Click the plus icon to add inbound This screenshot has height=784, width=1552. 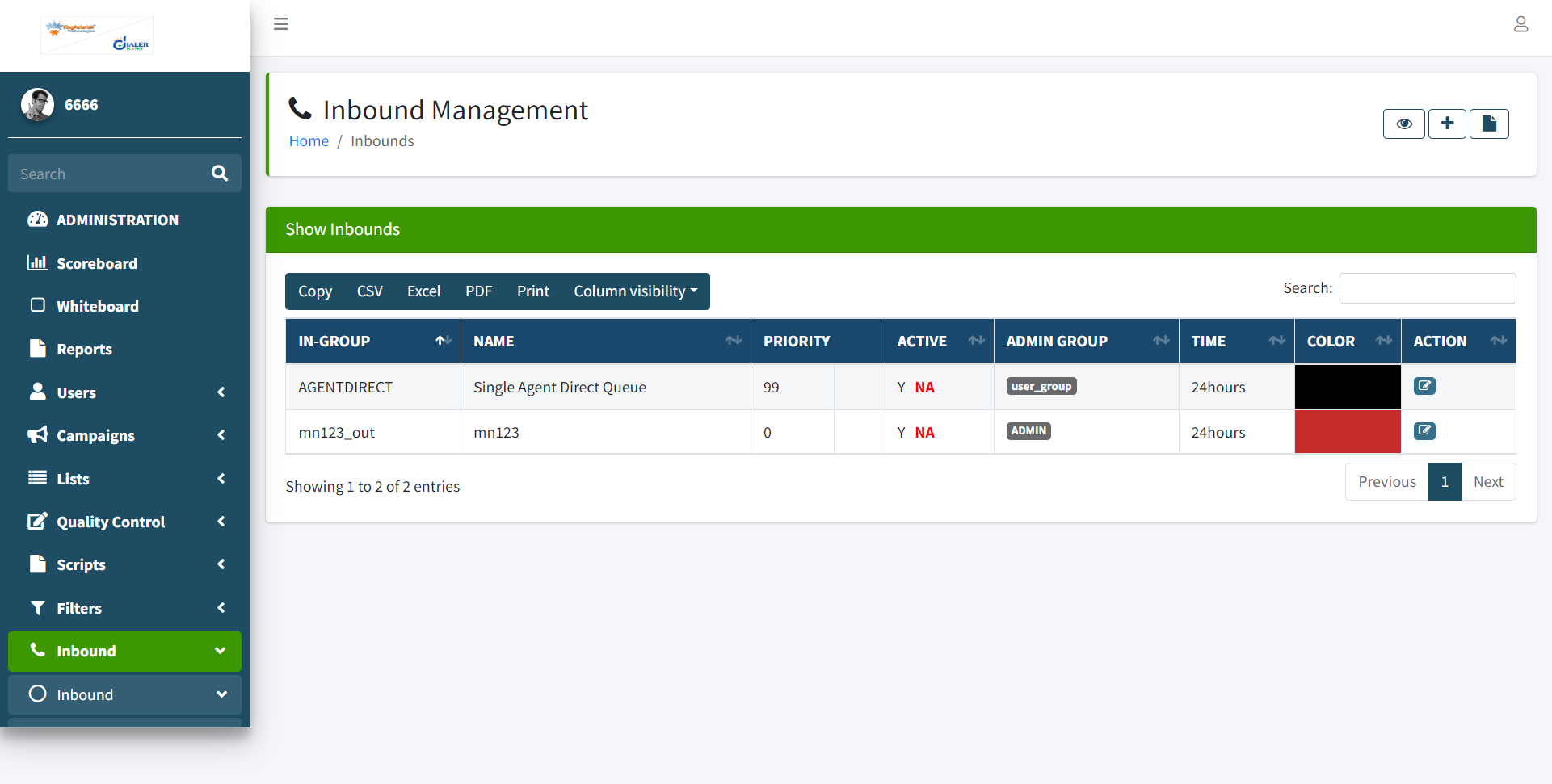1447,124
